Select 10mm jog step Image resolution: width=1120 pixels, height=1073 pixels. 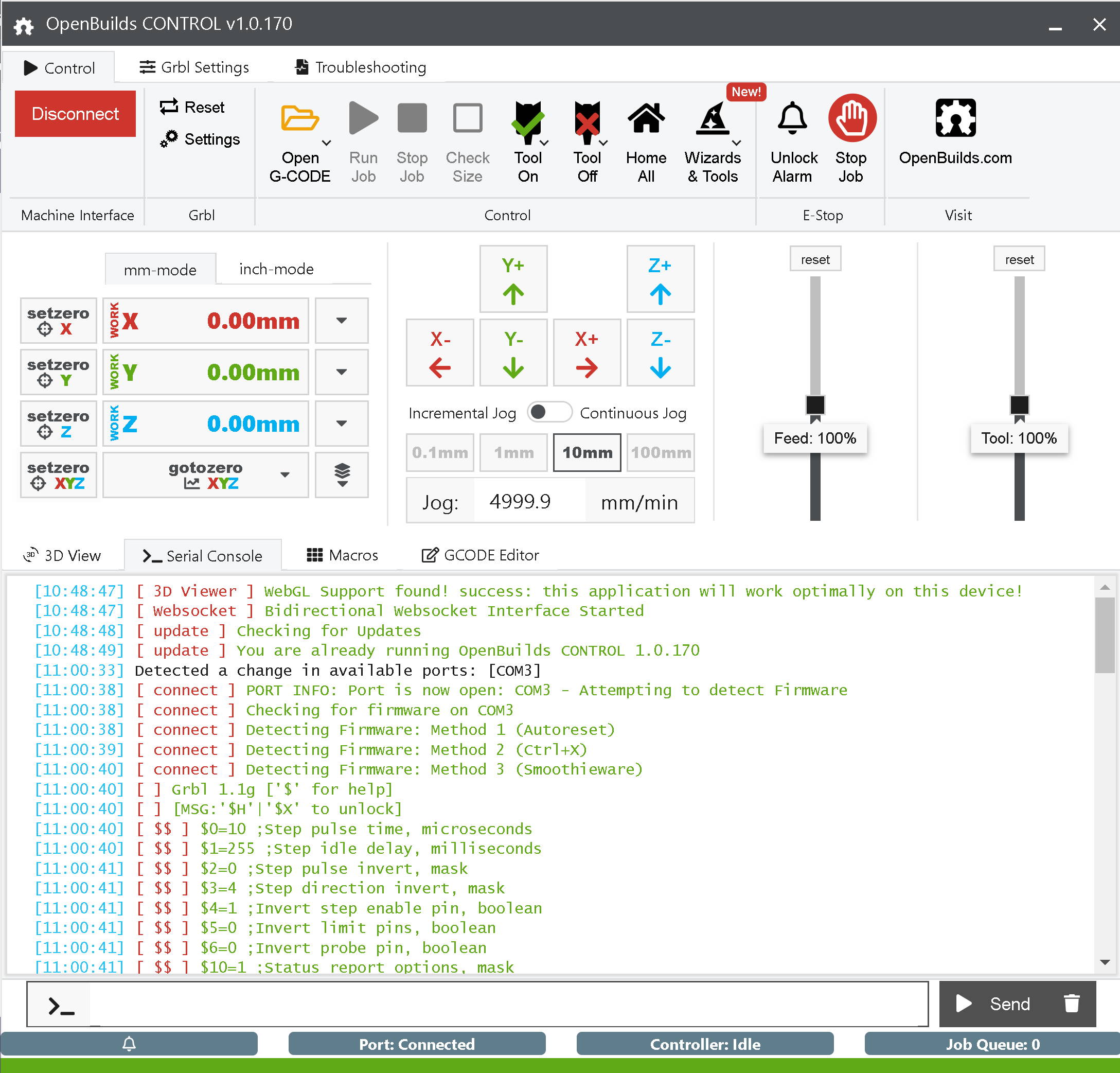587,452
